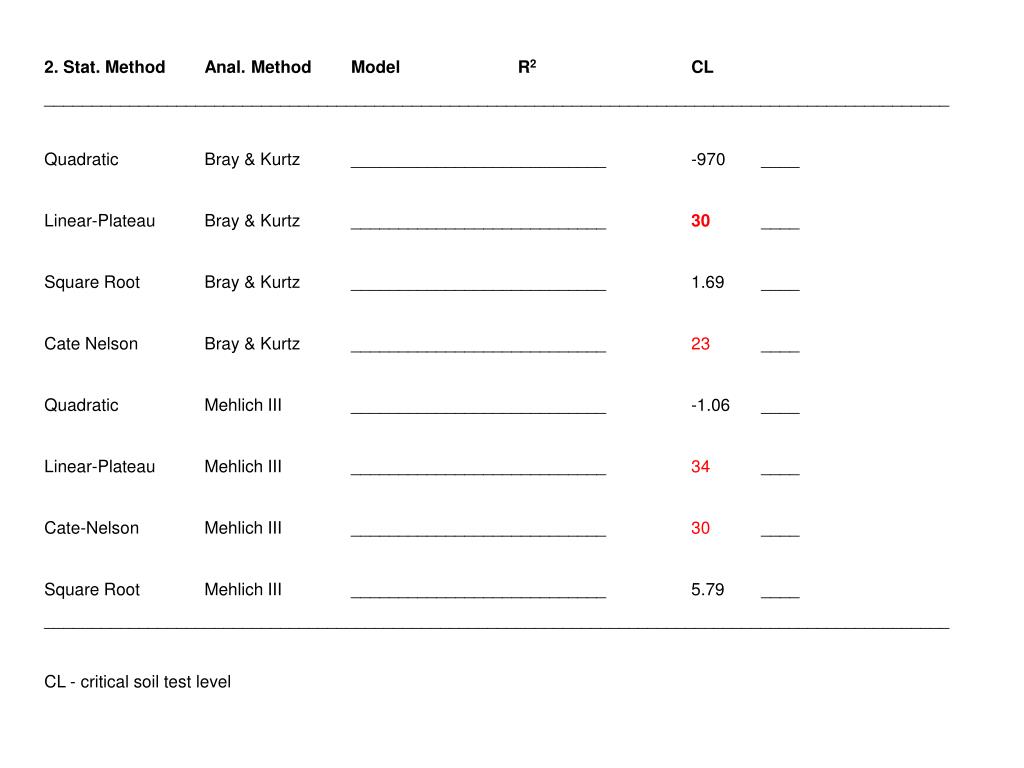The image size is (1024, 768).
Task: Click the Model column header
Action: pyautogui.click(x=375, y=67)
